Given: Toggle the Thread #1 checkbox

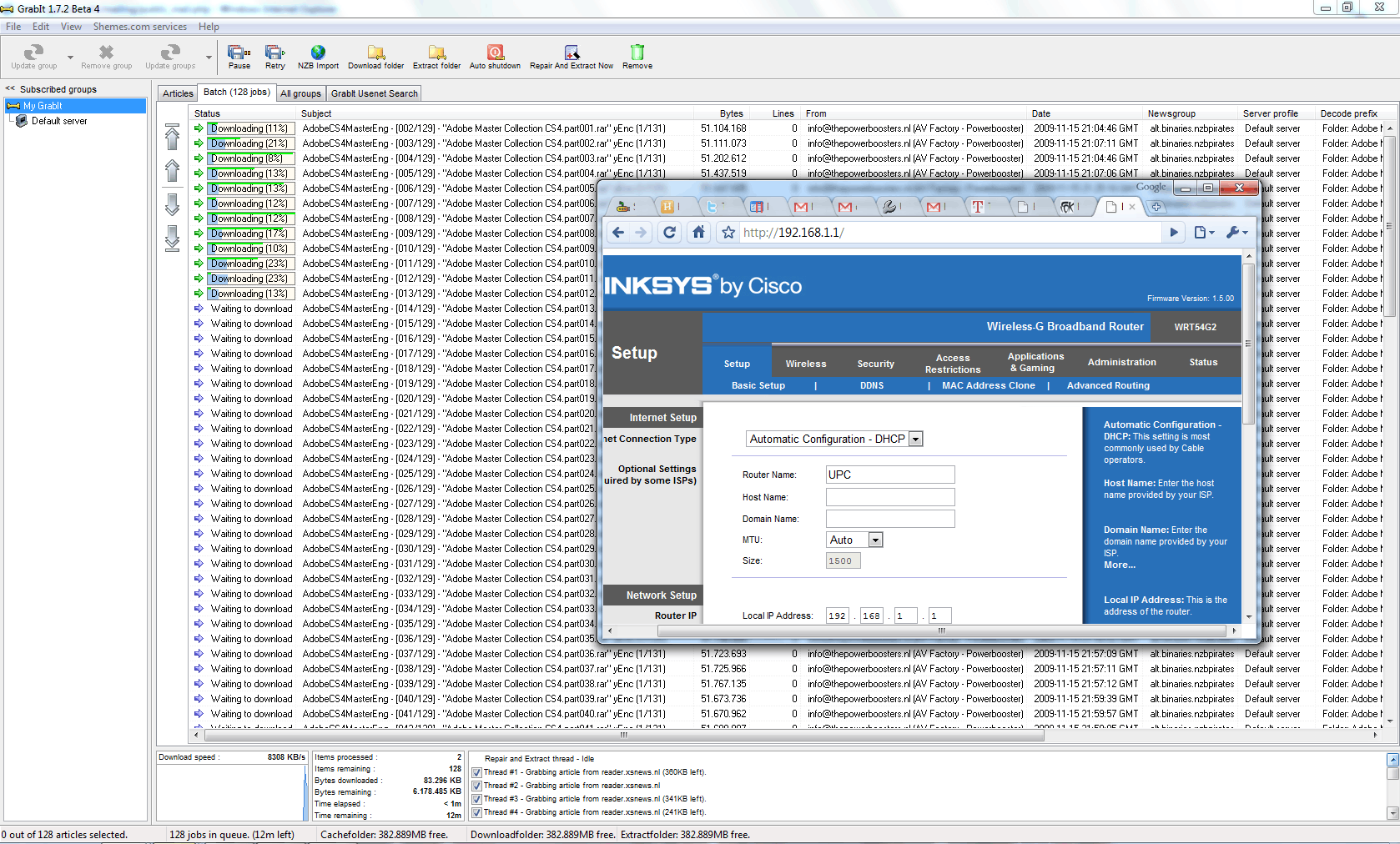Looking at the screenshot, I should 477,772.
